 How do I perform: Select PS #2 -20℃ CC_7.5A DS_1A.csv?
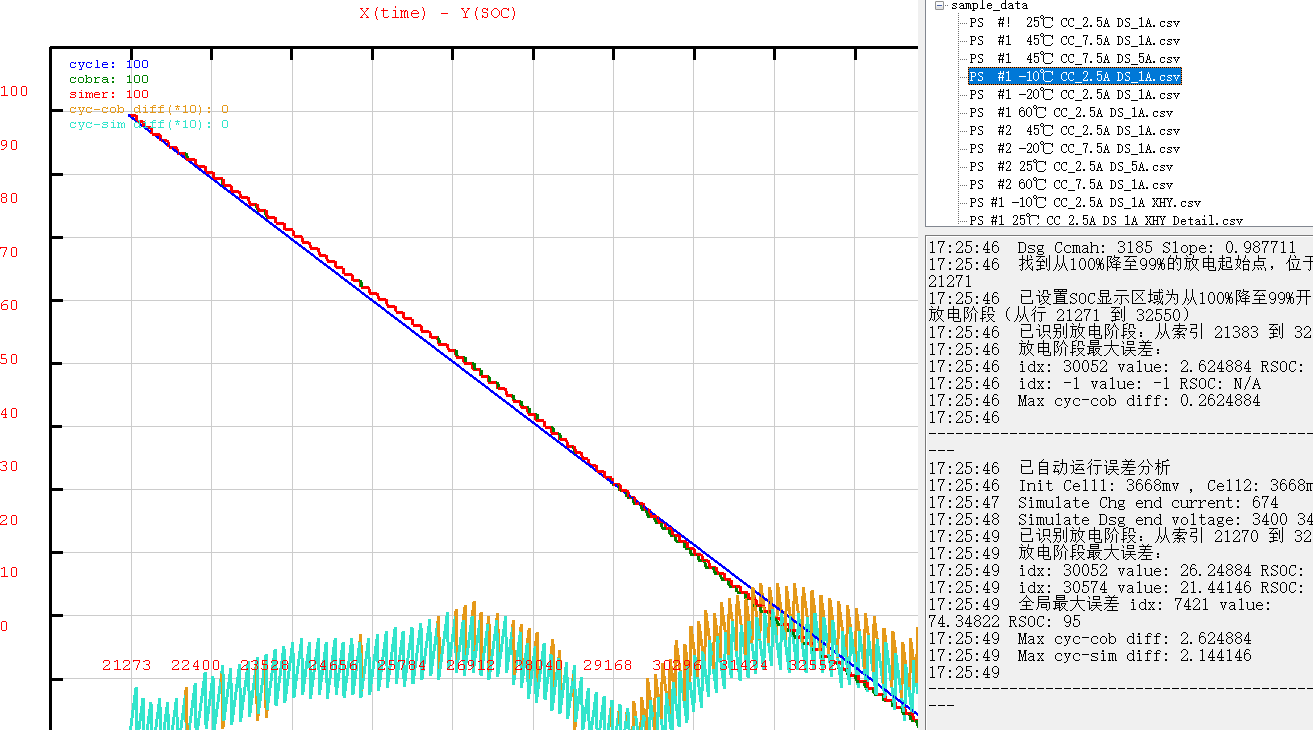click(1075, 148)
